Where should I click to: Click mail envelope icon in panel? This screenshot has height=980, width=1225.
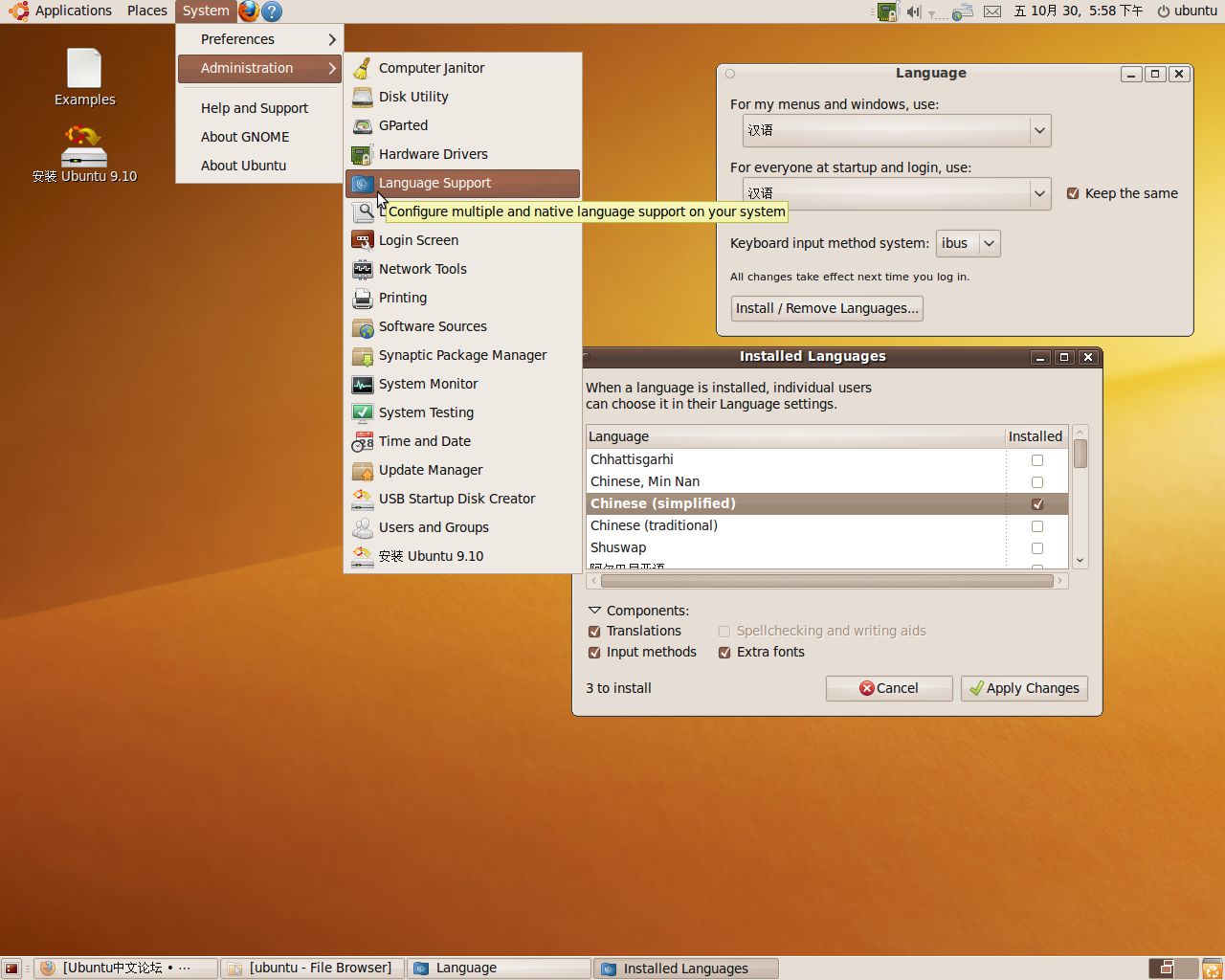pyautogui.click(x=992, y=11)
